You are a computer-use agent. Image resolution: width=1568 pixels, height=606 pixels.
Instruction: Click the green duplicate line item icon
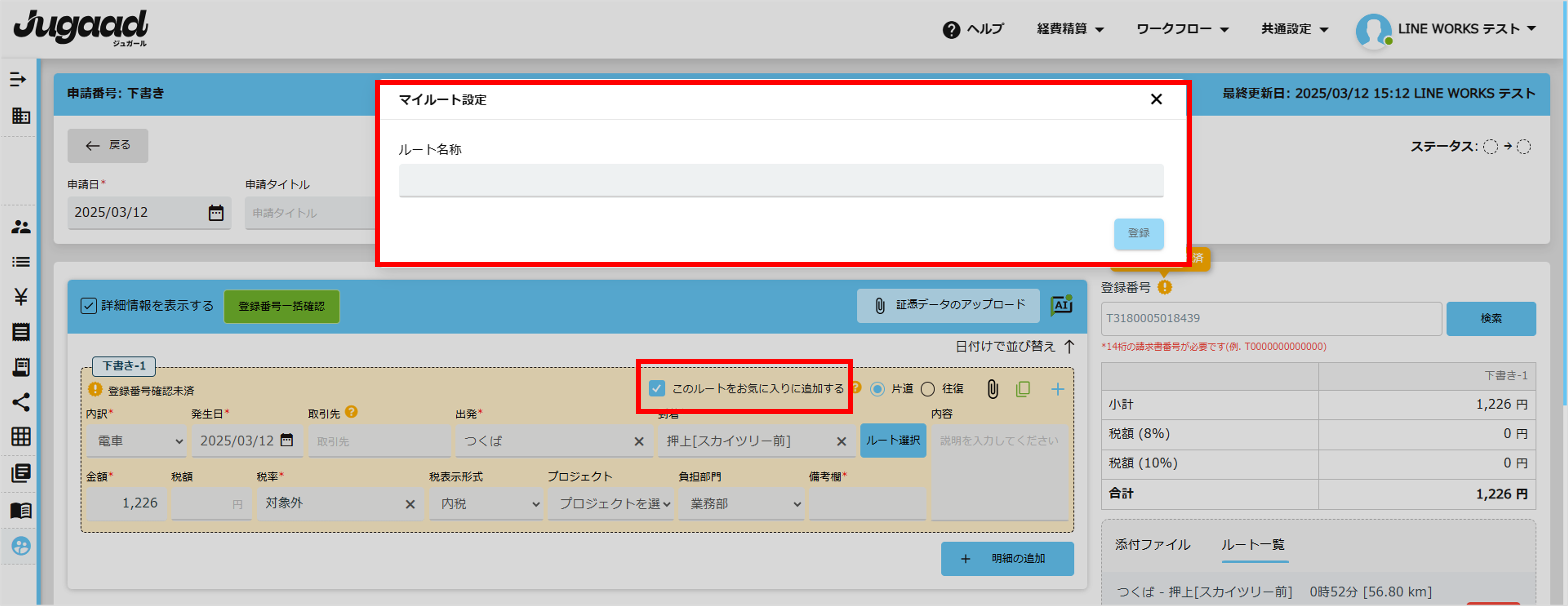point(1023,389)
